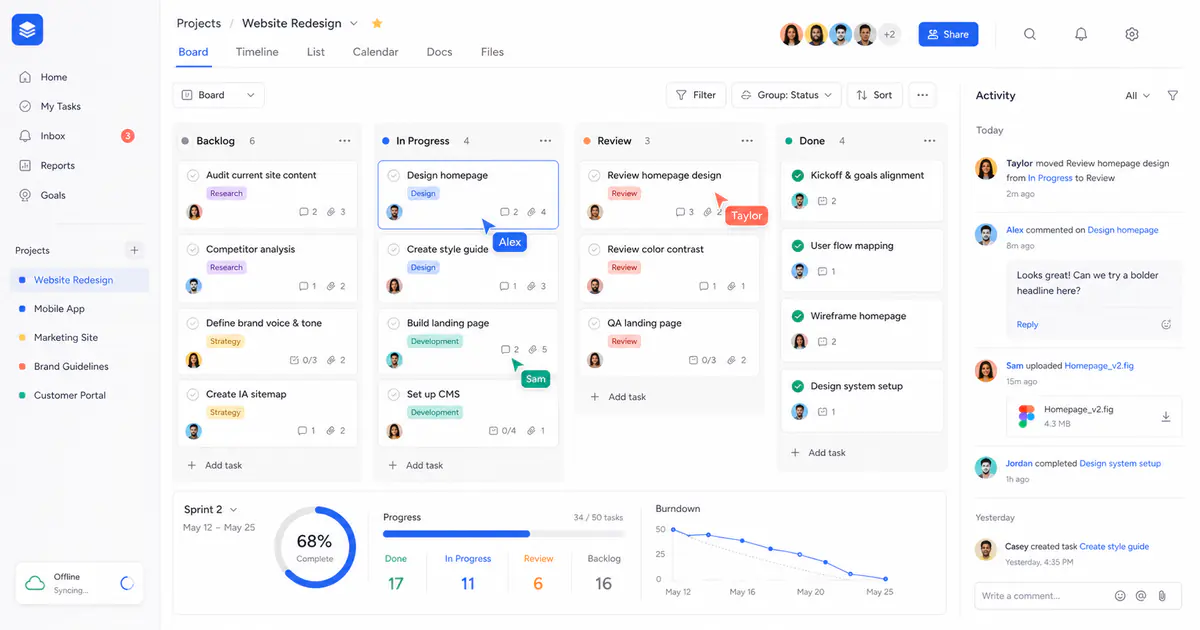
Task: Switch to the List tab
Action: coord(316,52)
